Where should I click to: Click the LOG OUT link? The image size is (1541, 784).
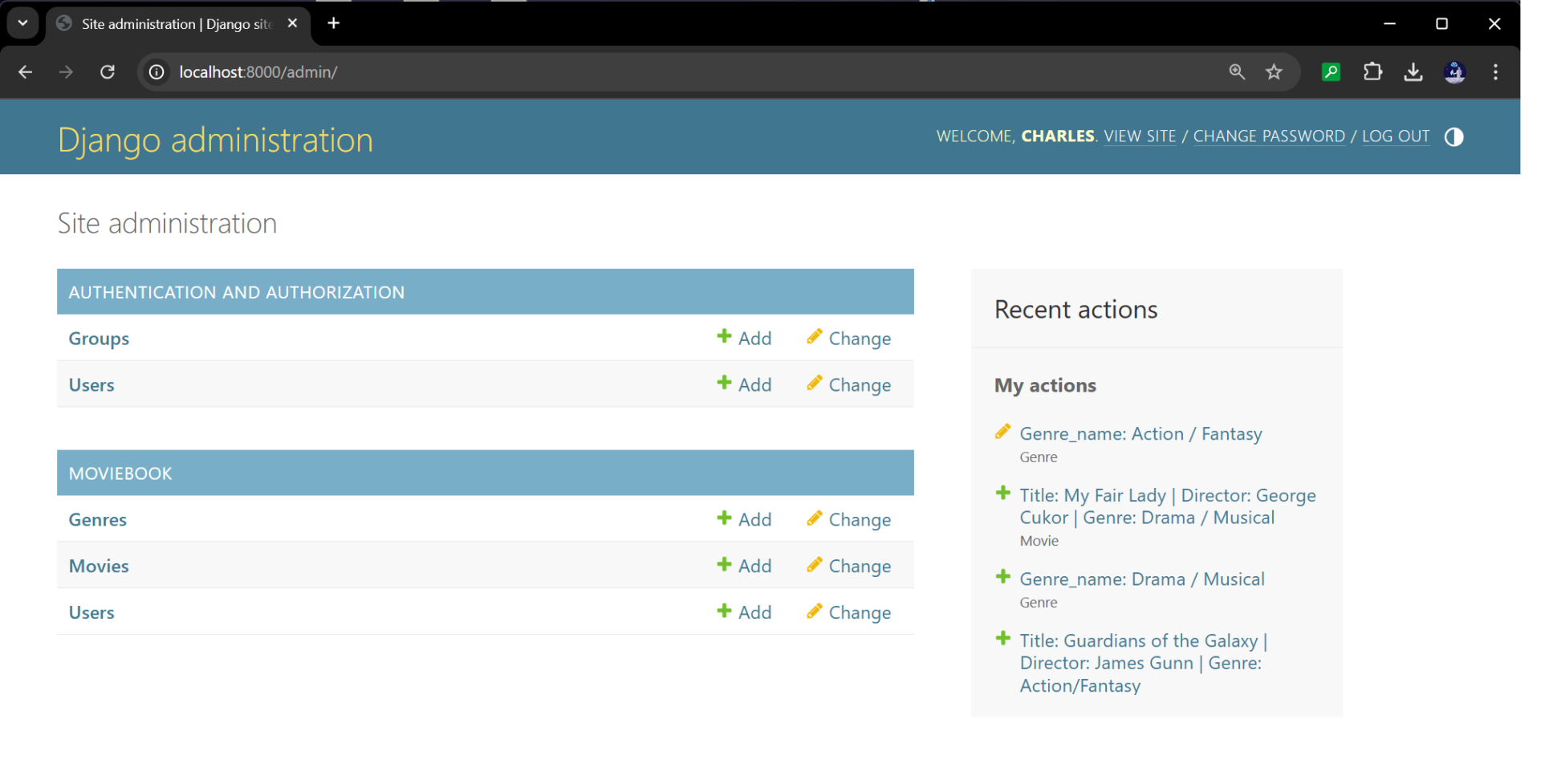coord(1395,136)
